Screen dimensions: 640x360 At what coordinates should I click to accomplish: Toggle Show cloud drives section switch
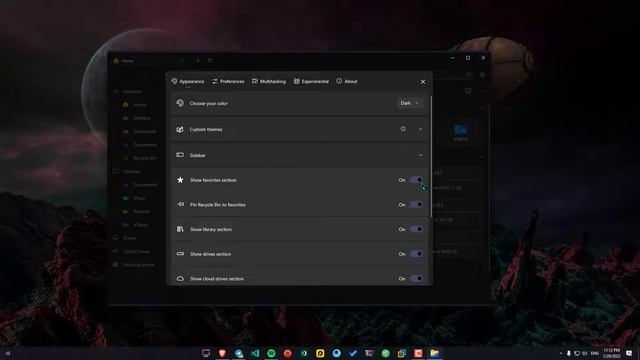pos(416,279)
